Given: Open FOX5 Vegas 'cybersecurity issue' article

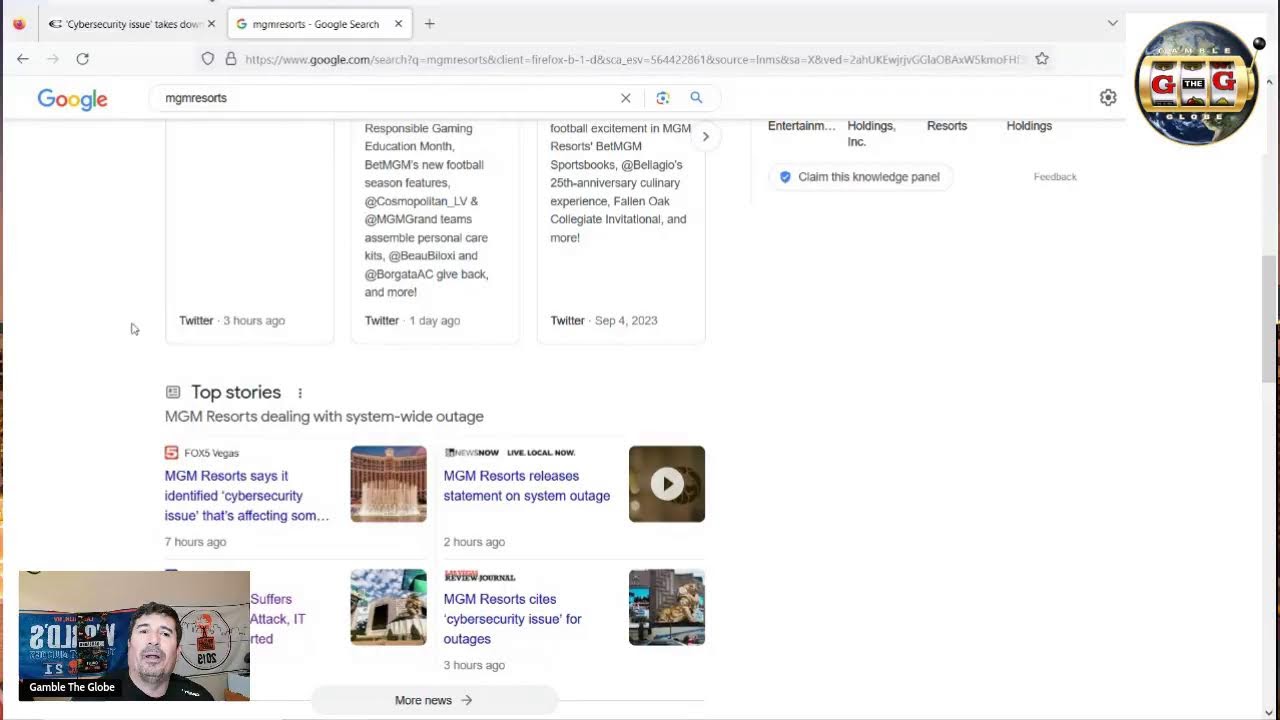Looking at the screenshot, I should [247, 496].
